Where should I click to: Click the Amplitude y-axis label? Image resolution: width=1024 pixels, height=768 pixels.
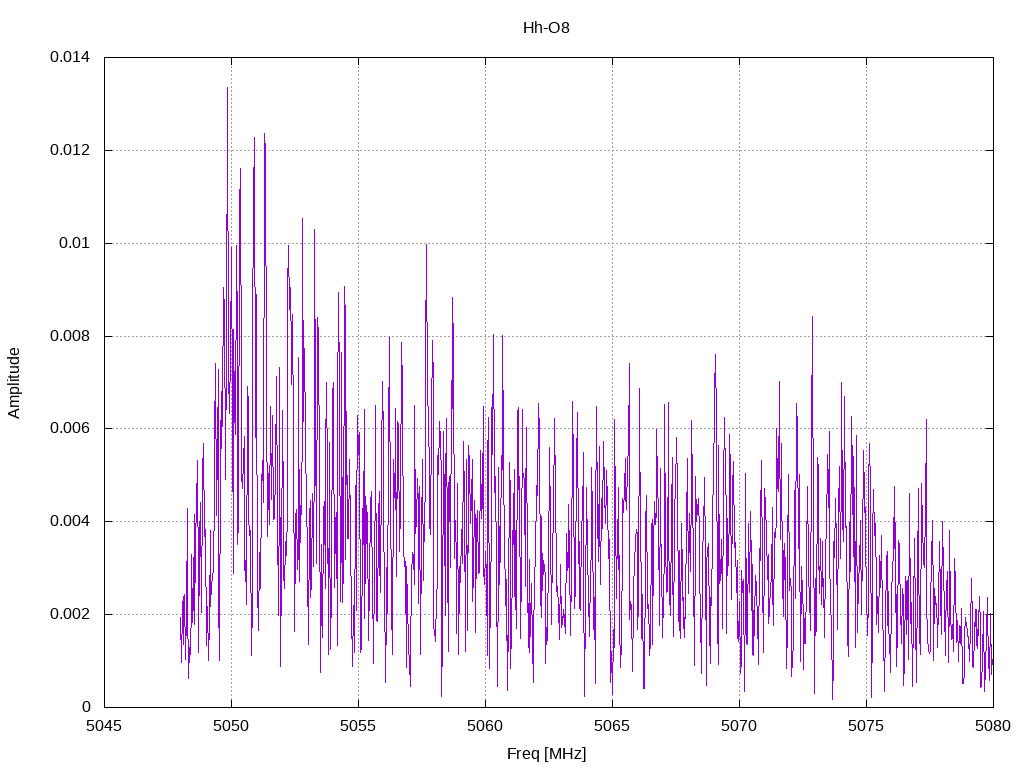(x=14, y=383)
